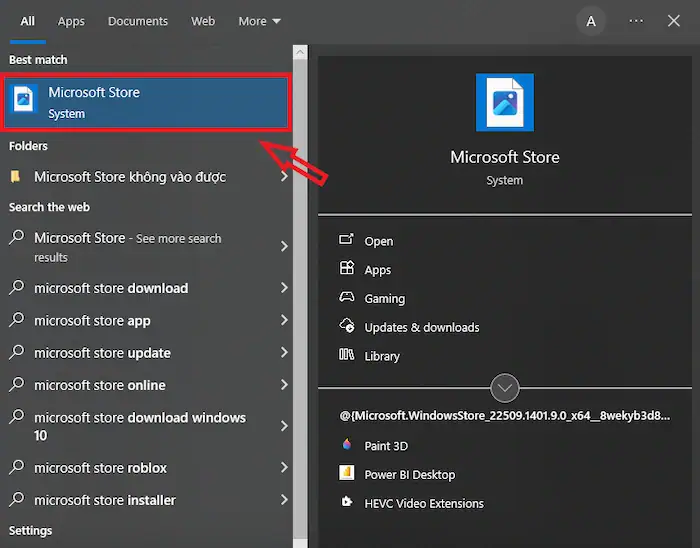Image resolution: width=700 pixels, height=548 pixels.
Task: Switch to the All tab
Action: [x=28, y=21]
